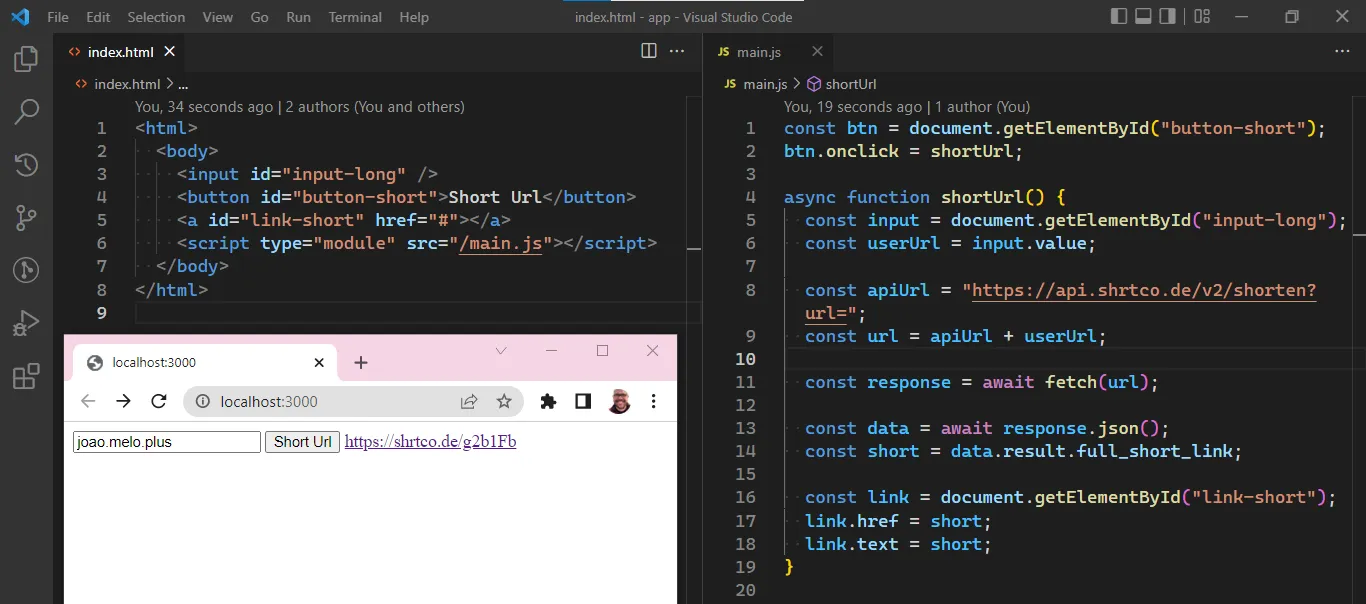Open the Explorer view in activity bar
Image resolution: width=1366 pixels, height=604 pixels.
pos(26,60)
